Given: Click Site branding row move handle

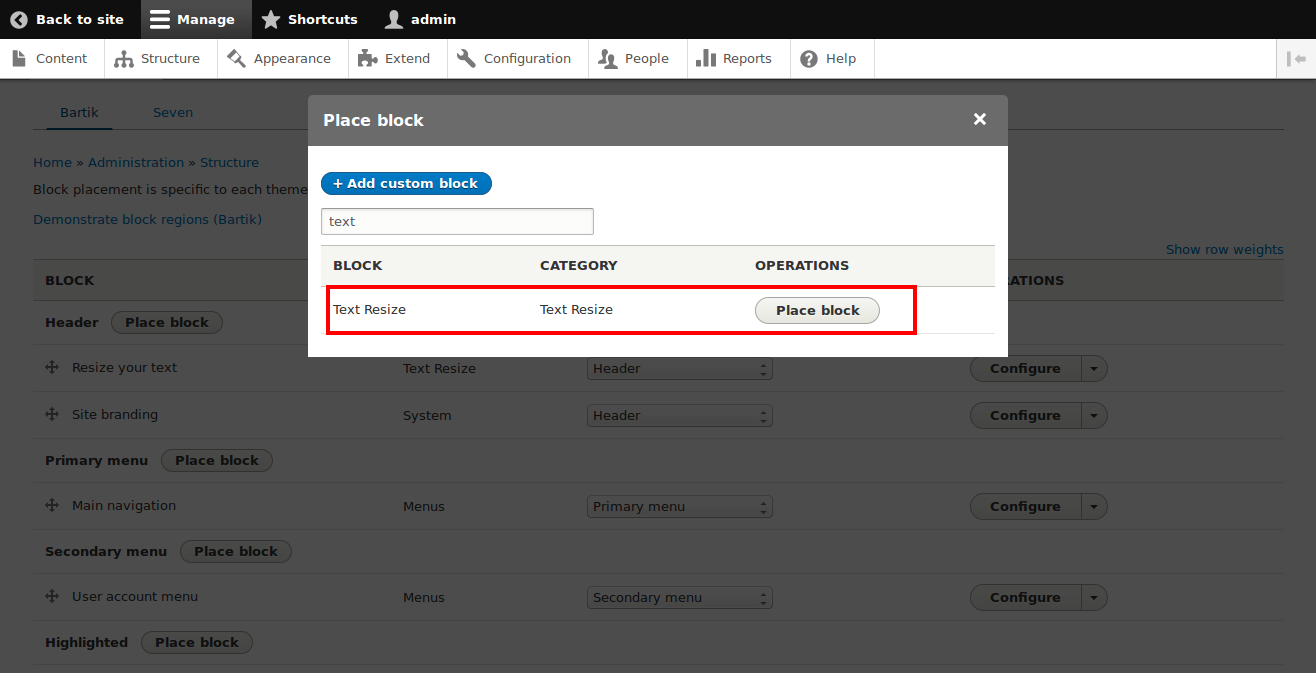Looking at the screenshot, I should (x=52, y=415).
